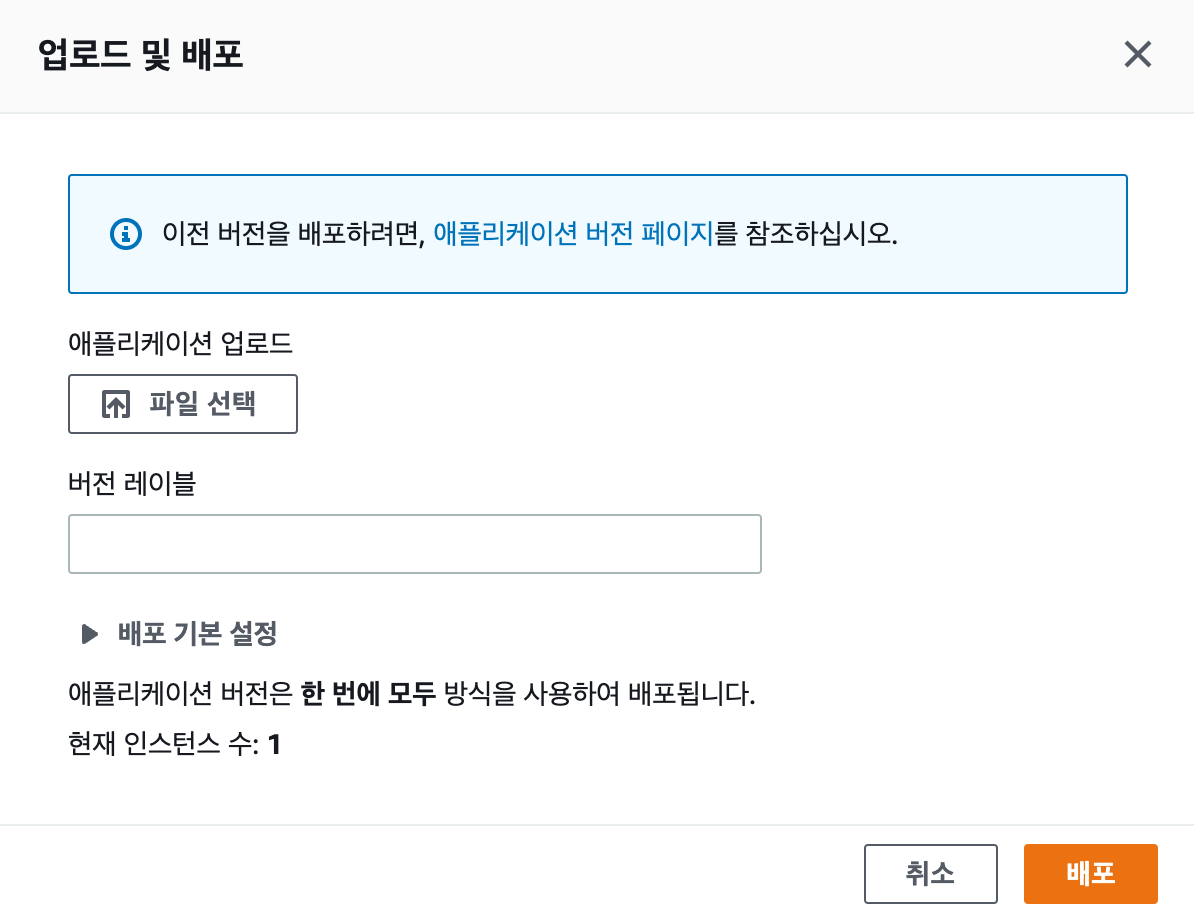Click the bold 한 번에 모두 text
This screenshot has width=1194, height=920.
click(x=368, y=694)
